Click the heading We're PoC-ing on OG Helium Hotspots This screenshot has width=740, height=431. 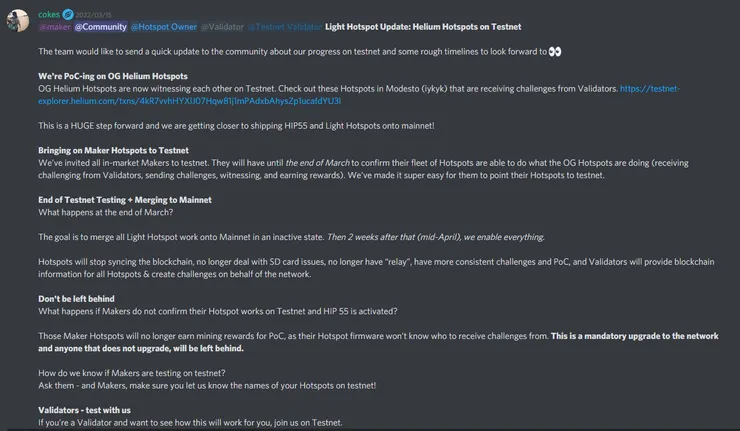coord(113,76)
